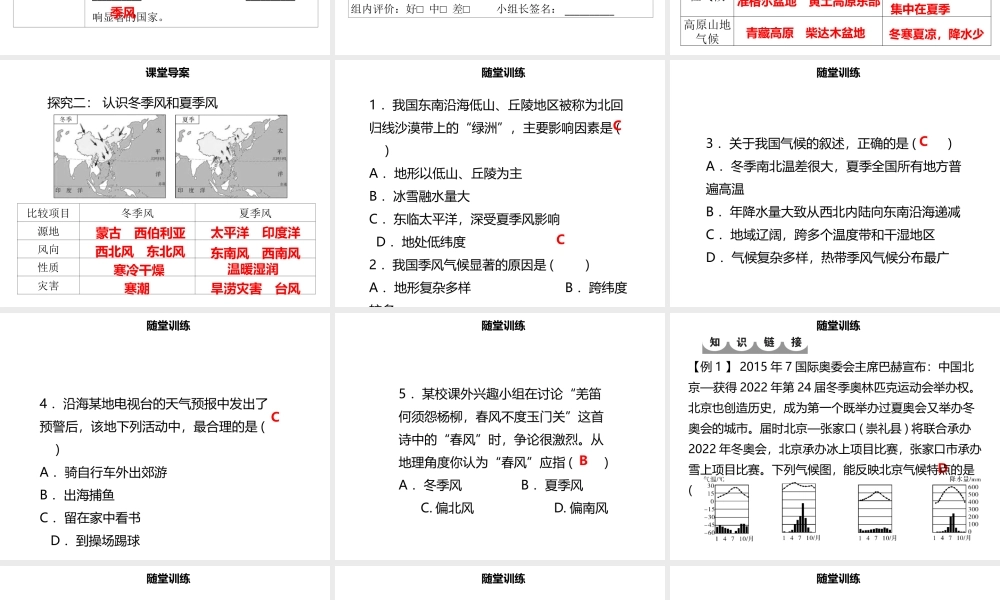The height and width of the screenshot is (600, 1000).
Task: Select the summer monsoon map labeled 夏季
Action: click(232, 156)
